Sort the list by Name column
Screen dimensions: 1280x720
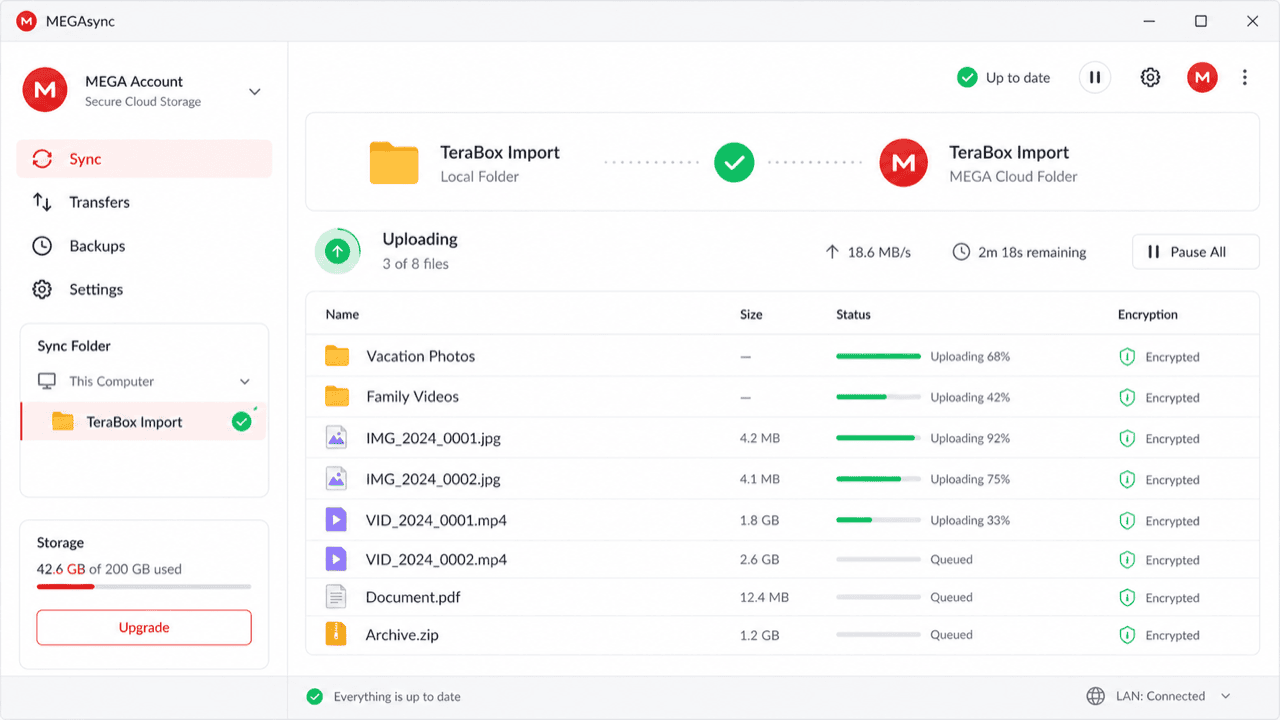coord(342,314)
